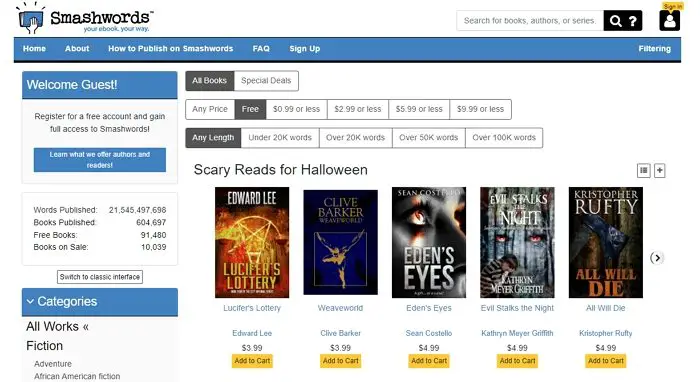This screenshot has width=700, height=382.
Task: Go to next books with right arrow
Action: pyautogui.click(x=657, y=258)
